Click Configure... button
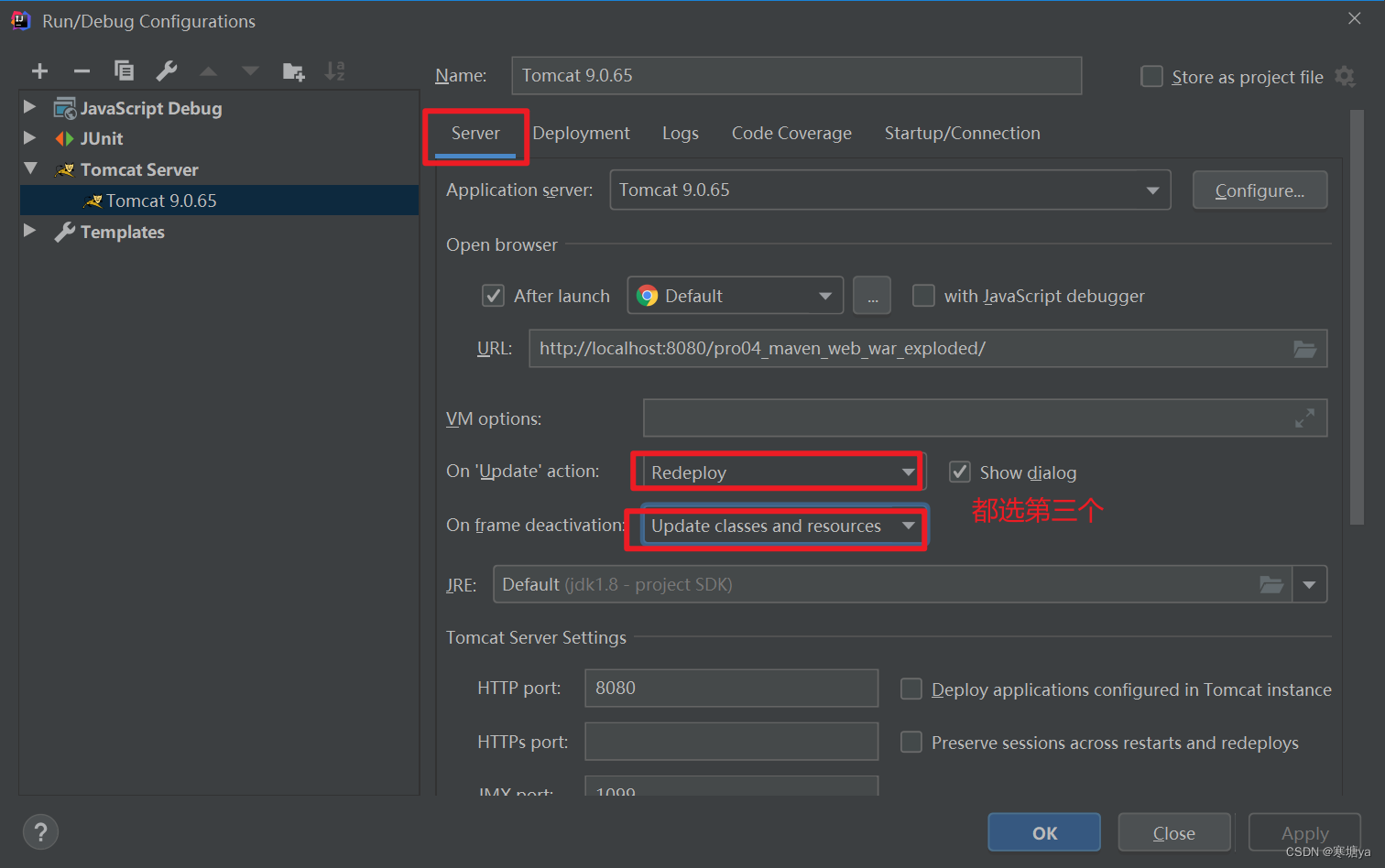This screenshot has height=868, width=1385. click(1260, 190)
